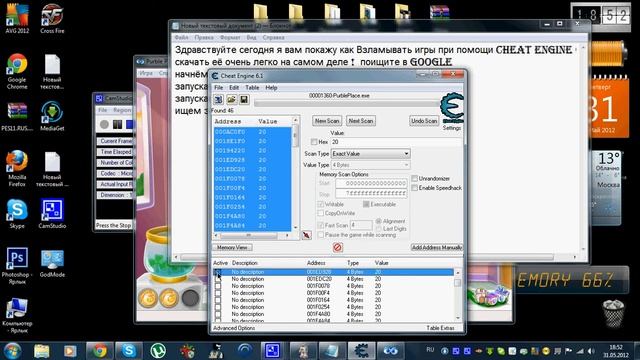This screenshot has height=360, width=640.
Task: Click the Next Scan button
Action: [361, 121]
